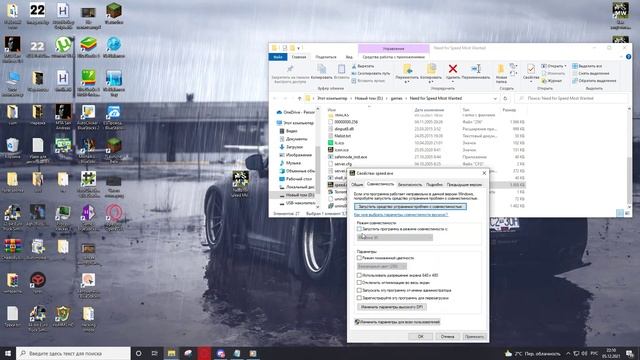Click the change high DPI settings button
Viewport: 640px width, 360px height.
392,307
